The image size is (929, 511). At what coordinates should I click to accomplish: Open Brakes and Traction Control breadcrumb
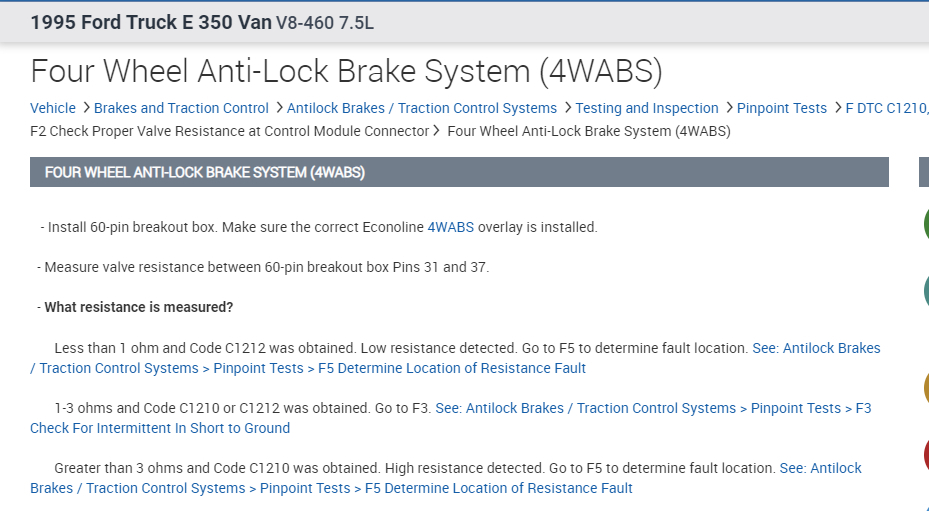tap(181, 108)
